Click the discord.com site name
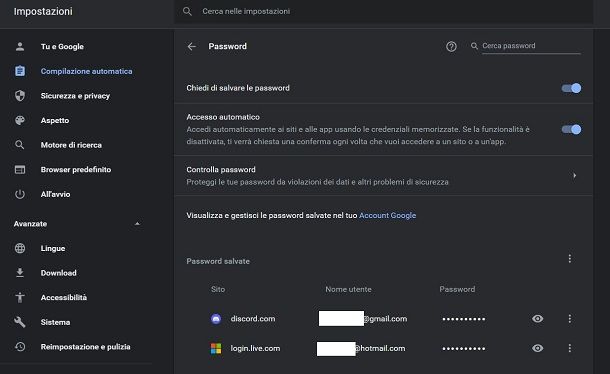610x374 pixels. [253, 319]
